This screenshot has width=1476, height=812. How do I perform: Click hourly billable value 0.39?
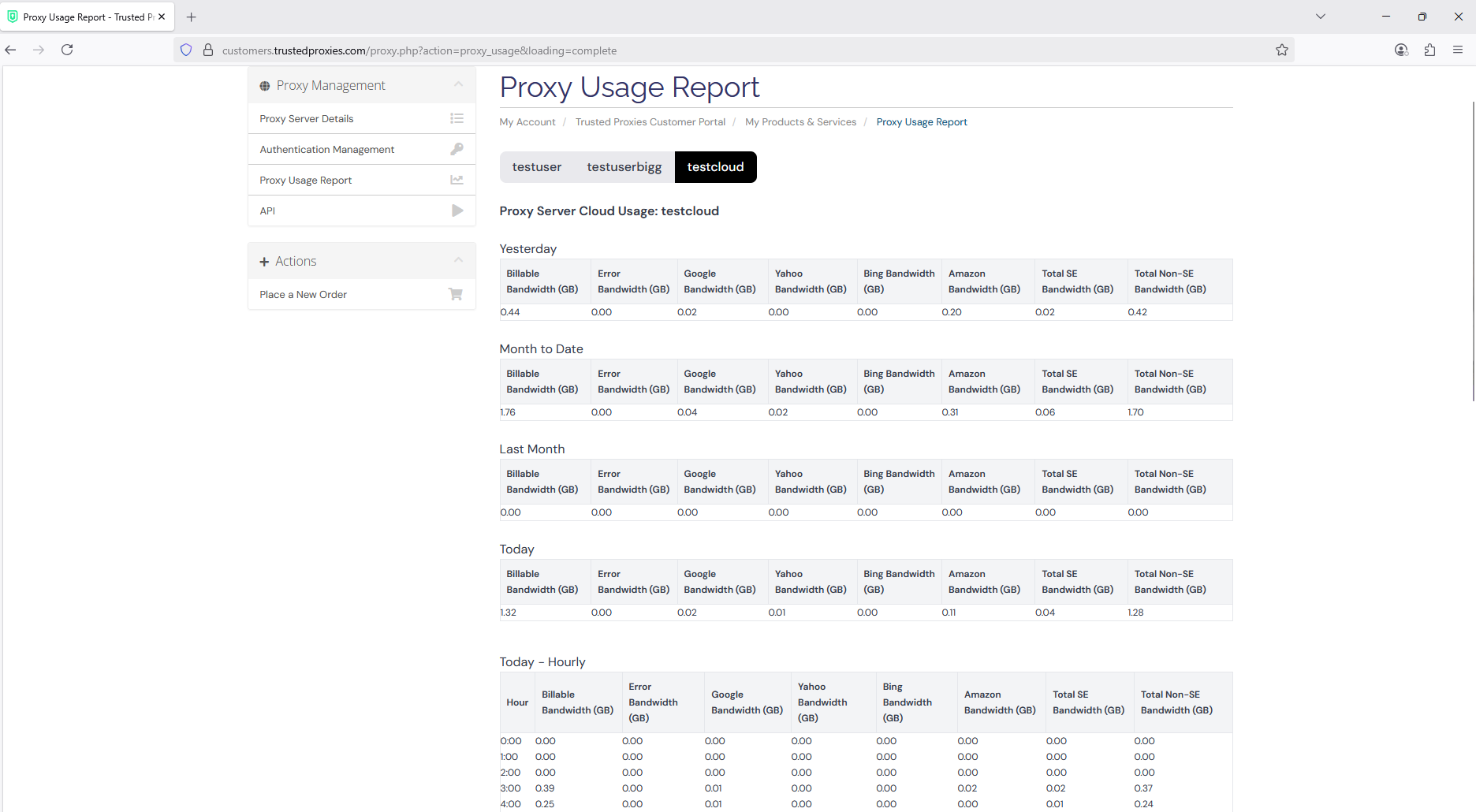pos(545,788)
